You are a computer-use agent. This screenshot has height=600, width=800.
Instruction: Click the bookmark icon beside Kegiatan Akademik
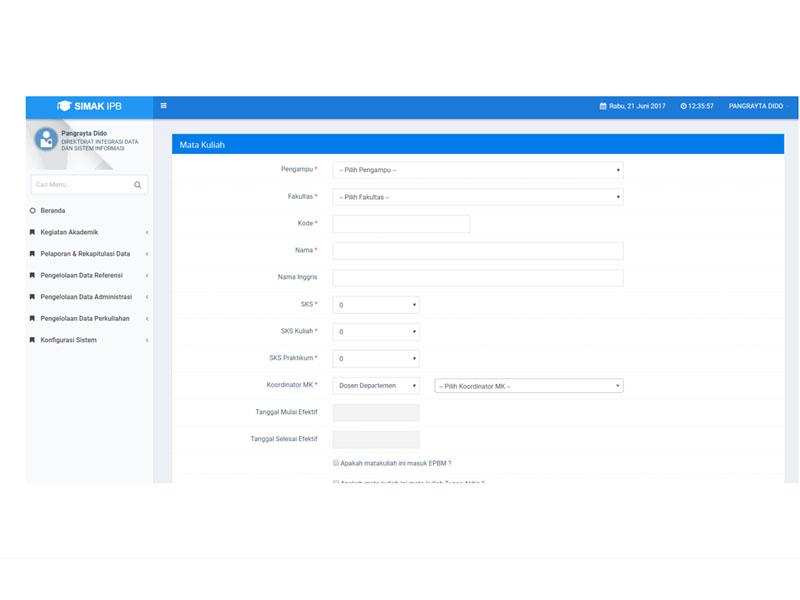coord(33,232)
